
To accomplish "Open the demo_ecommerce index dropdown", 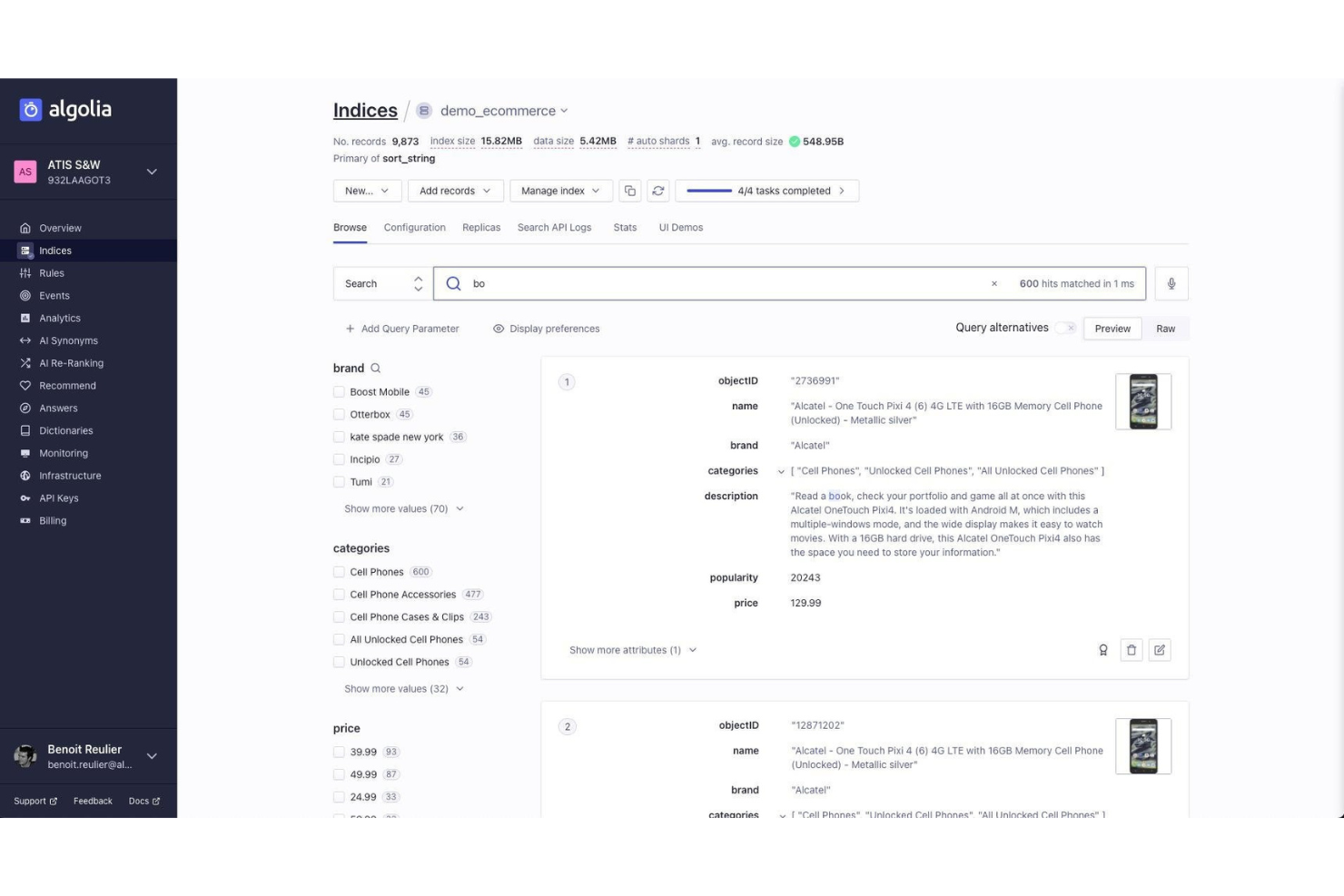I will [x=504, y=111].
